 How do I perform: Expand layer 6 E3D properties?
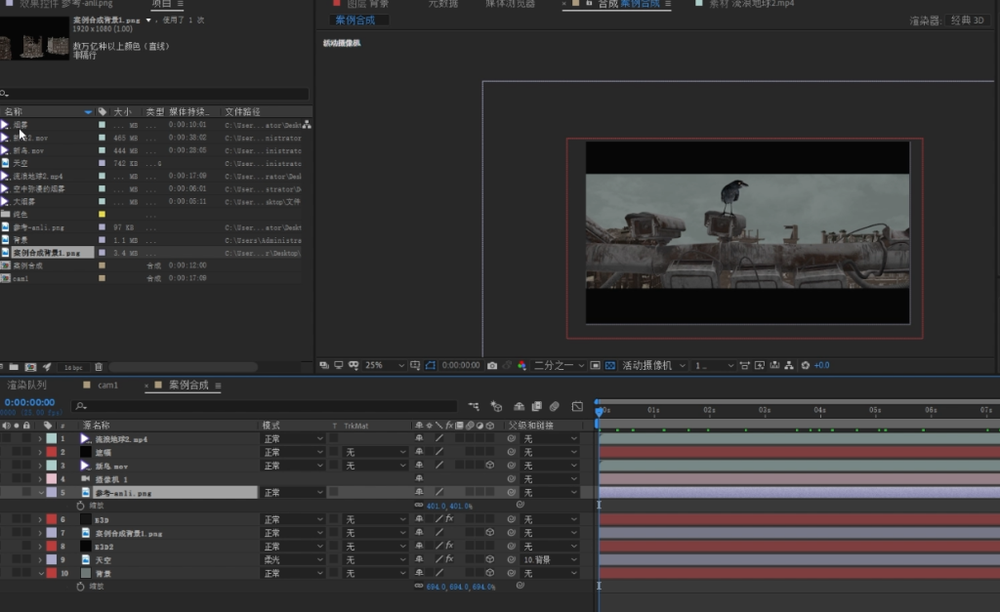click(40, 520)
